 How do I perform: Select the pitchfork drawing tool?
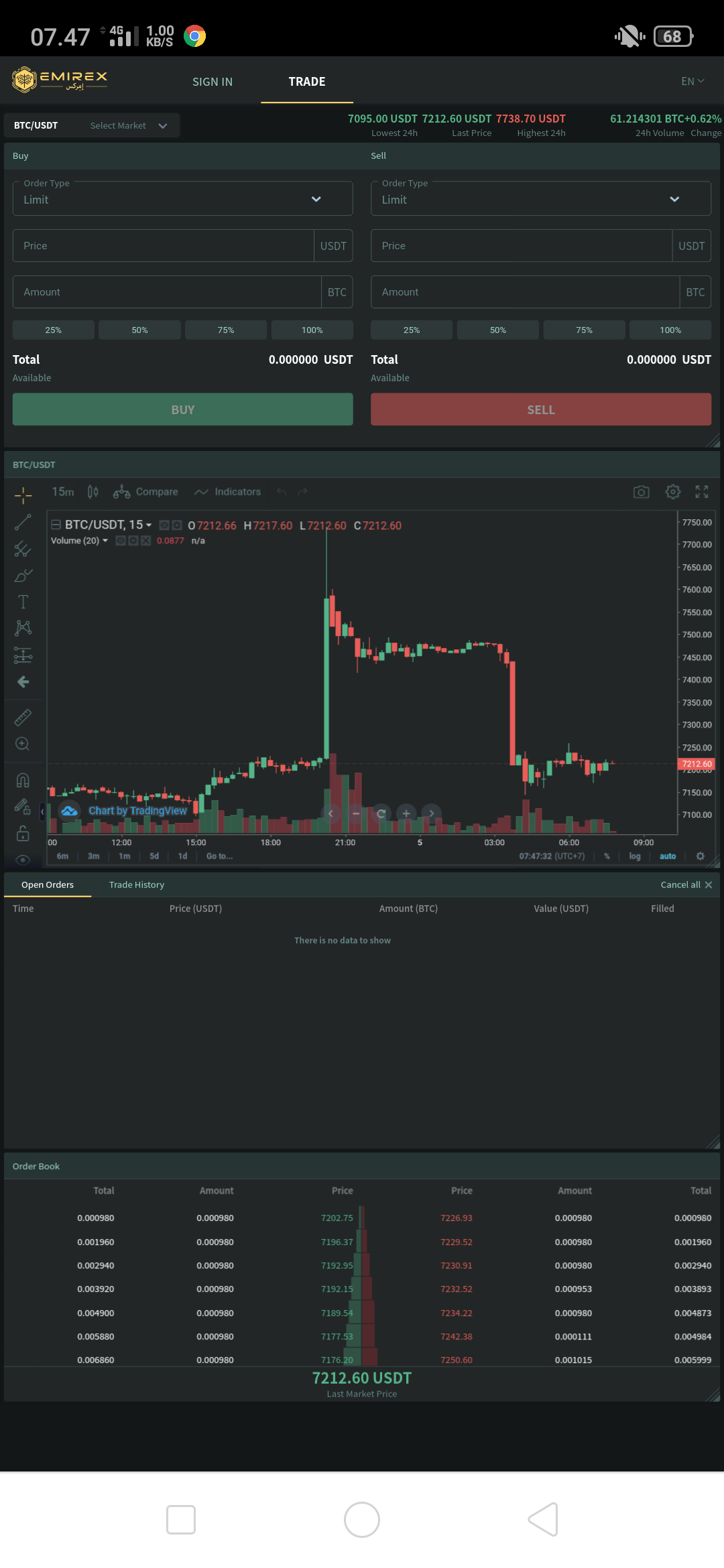click(x=23, y=549)
